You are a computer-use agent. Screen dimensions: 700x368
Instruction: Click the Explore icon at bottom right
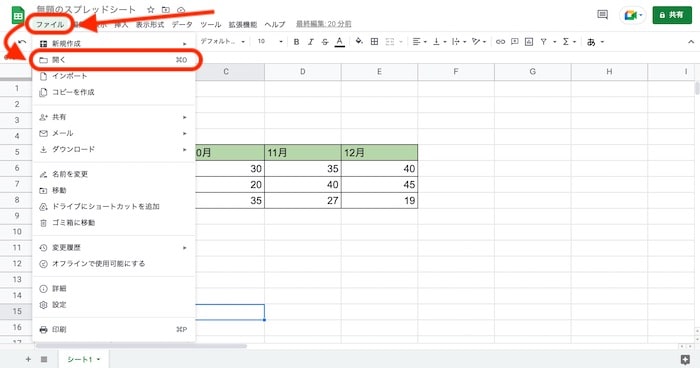pos(685,360)
